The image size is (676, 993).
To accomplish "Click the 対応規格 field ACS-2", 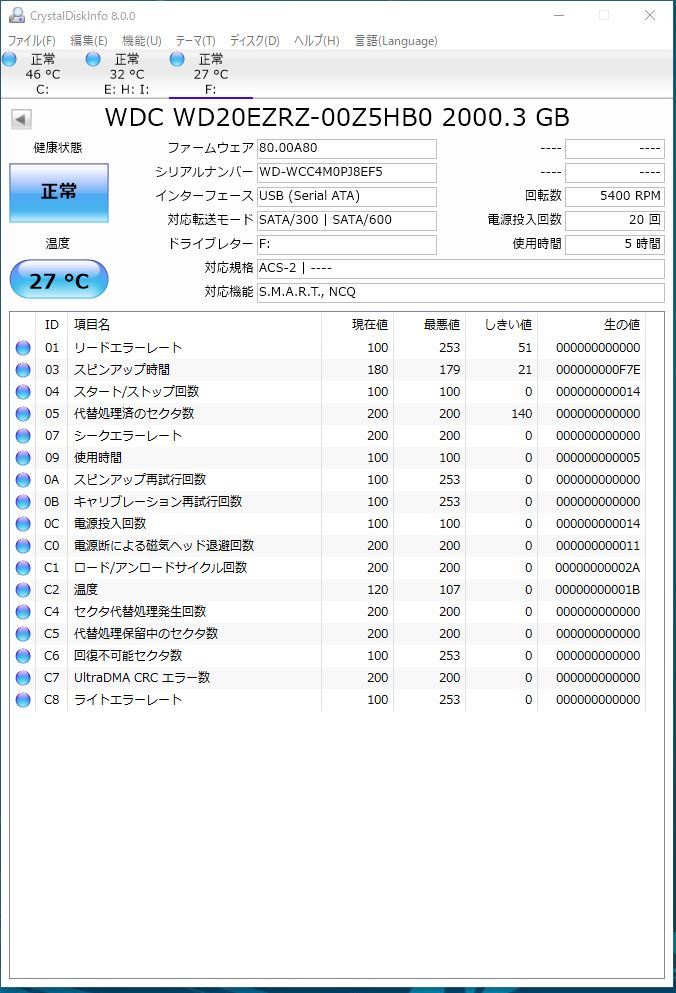I will (461, 269).
